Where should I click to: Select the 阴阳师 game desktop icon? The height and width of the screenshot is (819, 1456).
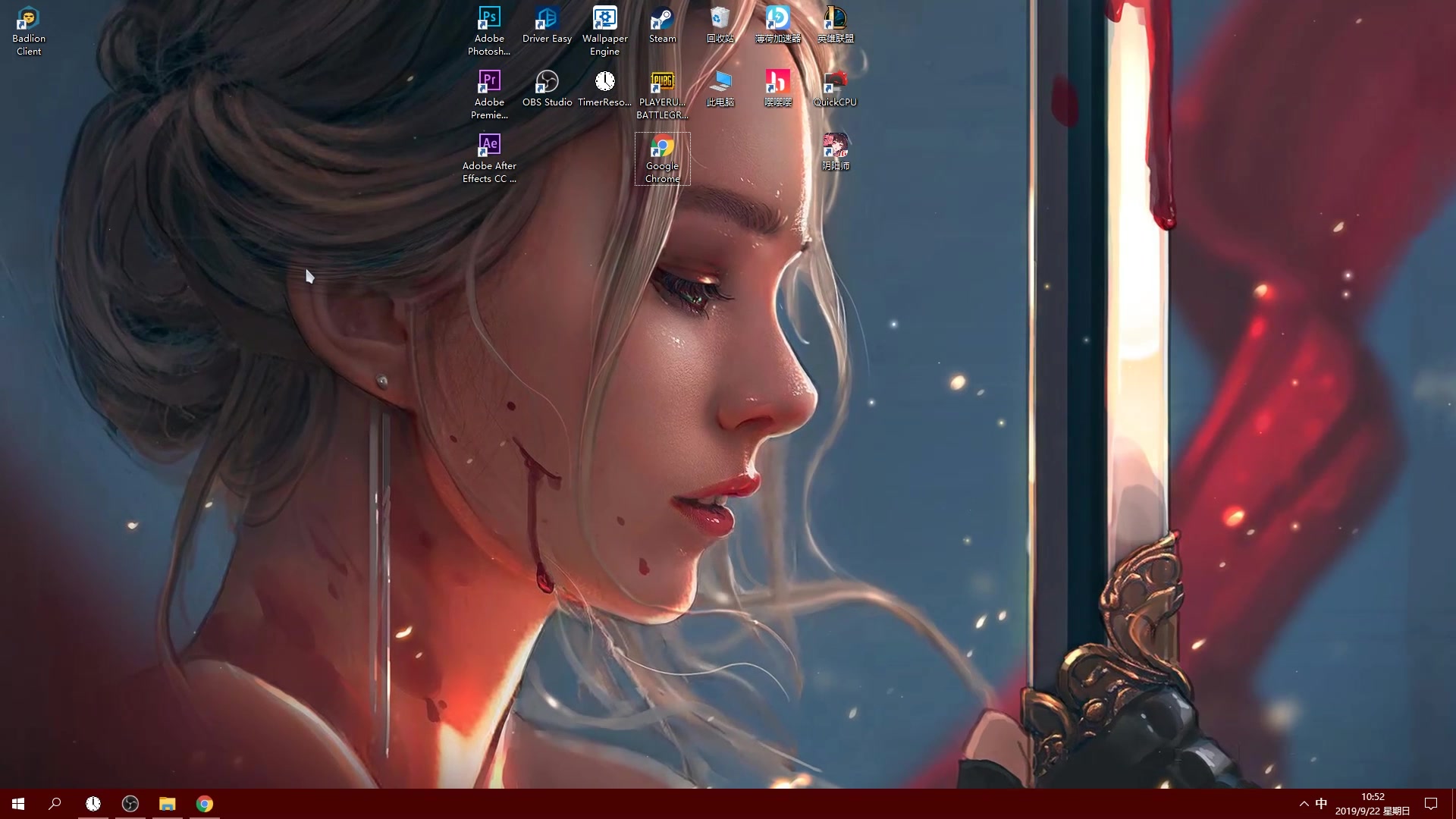click(835, 152)
